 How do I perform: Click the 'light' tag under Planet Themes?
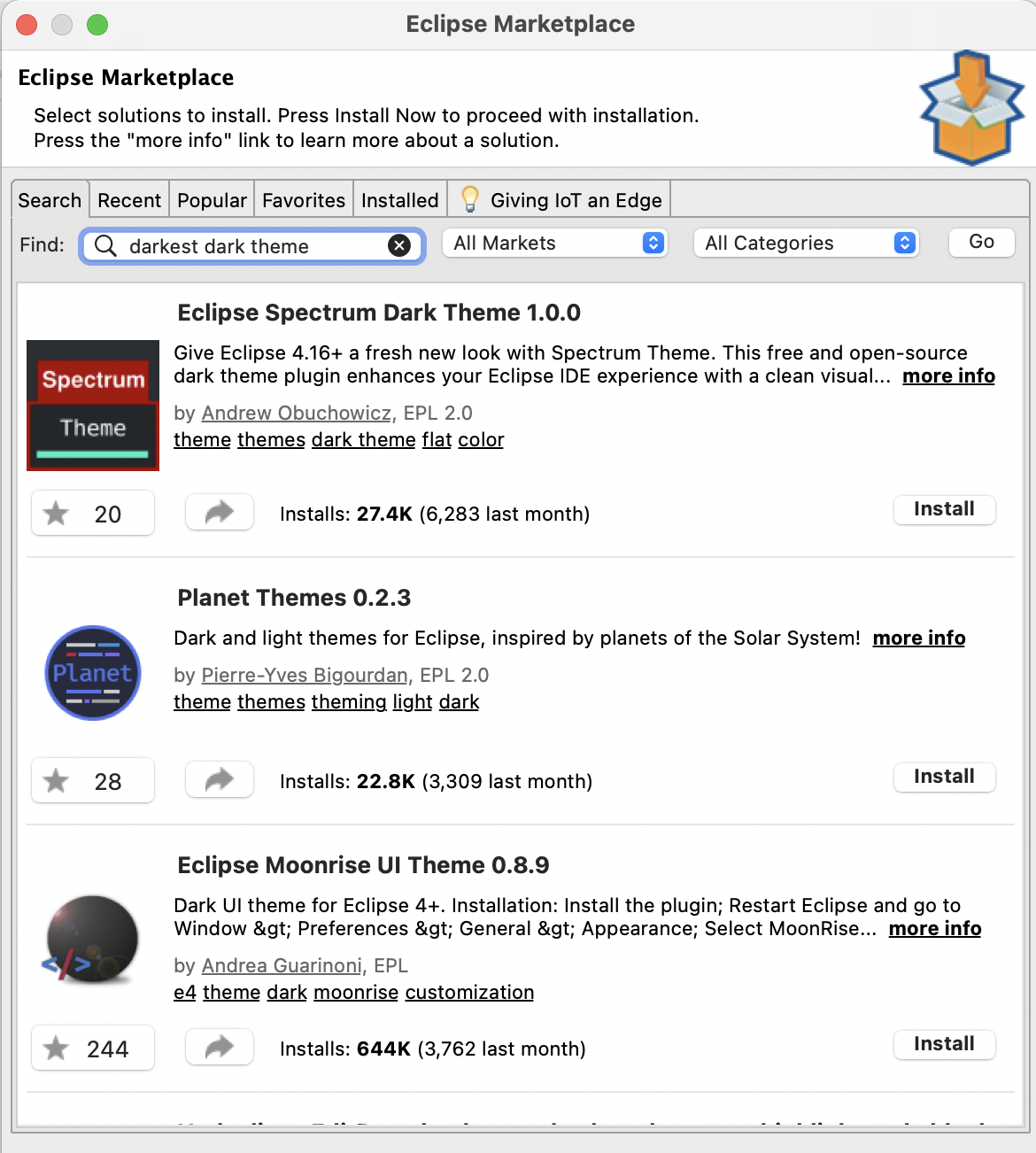point(413,701)
